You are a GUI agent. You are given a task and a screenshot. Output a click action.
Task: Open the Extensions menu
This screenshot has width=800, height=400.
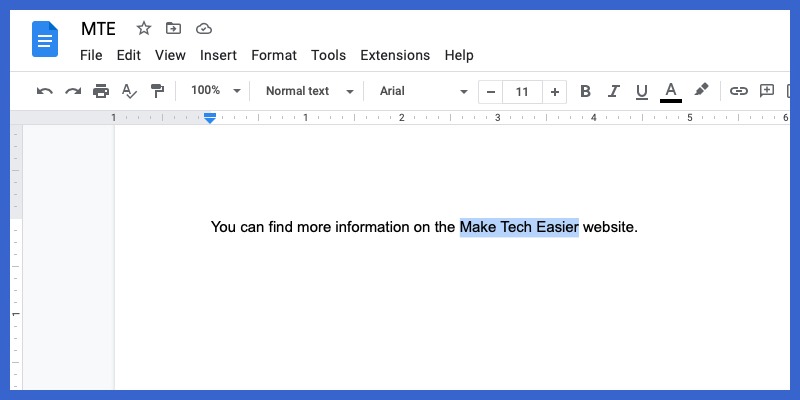coord(395,55)
